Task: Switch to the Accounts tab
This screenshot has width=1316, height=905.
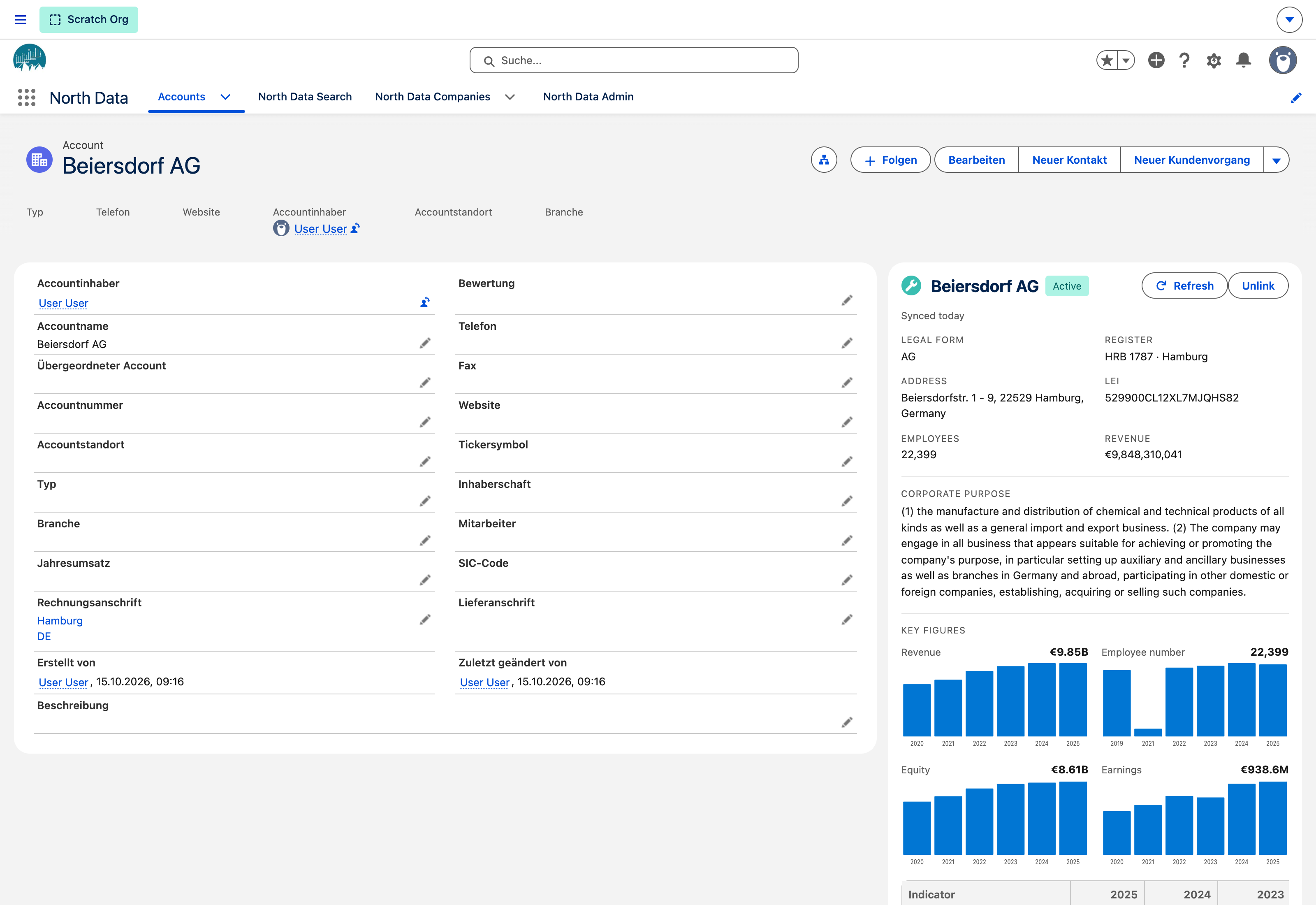Action: (181, 97)
